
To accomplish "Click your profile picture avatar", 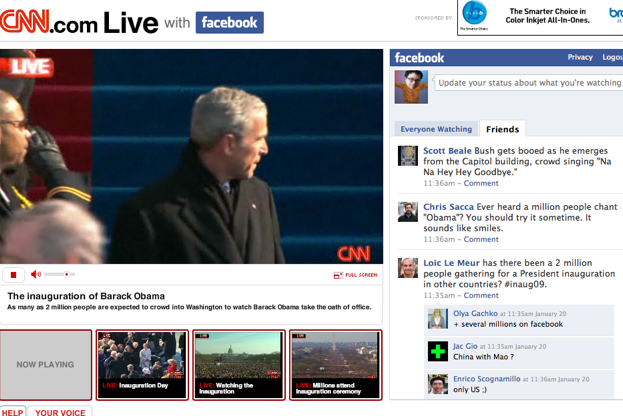I will click(x=411, y=87).
